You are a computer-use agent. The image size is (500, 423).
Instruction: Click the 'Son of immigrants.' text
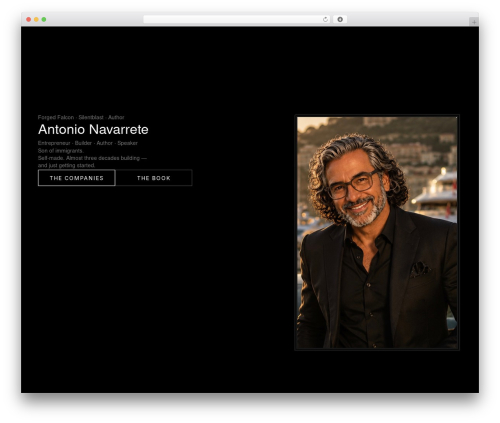click(x=61, y=151)
